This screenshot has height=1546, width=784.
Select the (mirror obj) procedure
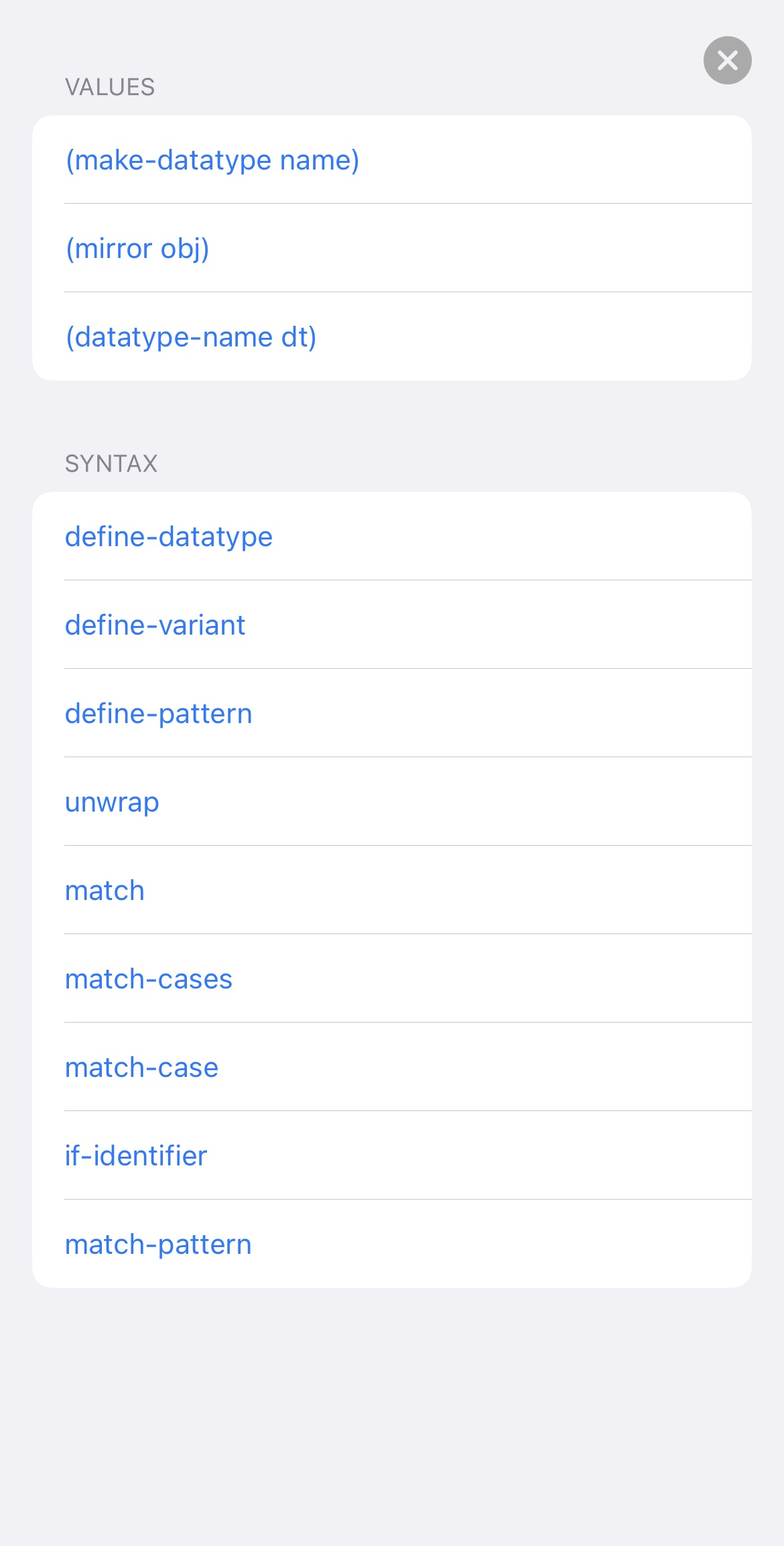392,248
